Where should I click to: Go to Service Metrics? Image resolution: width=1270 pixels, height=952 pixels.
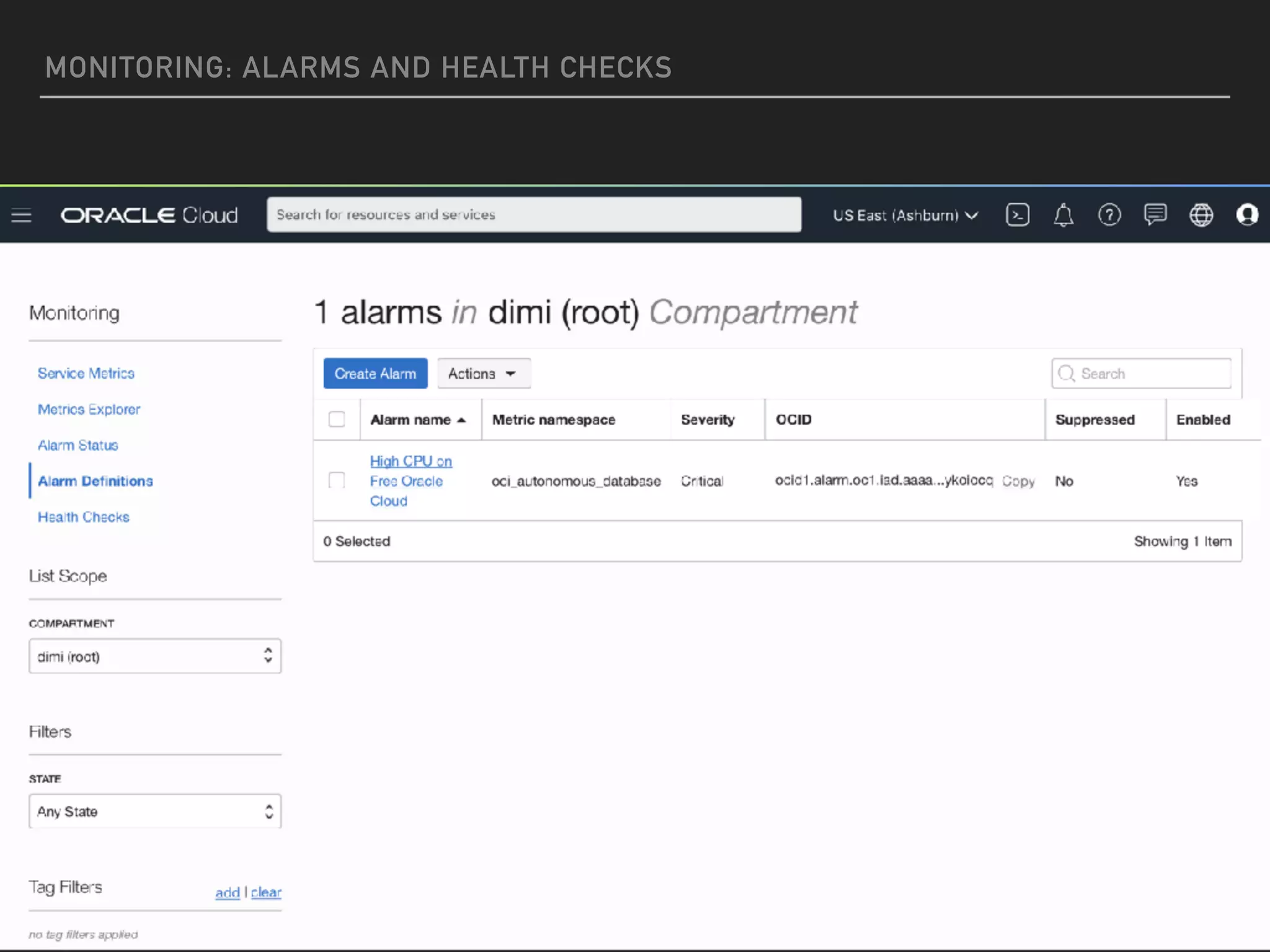pos(86,373)
